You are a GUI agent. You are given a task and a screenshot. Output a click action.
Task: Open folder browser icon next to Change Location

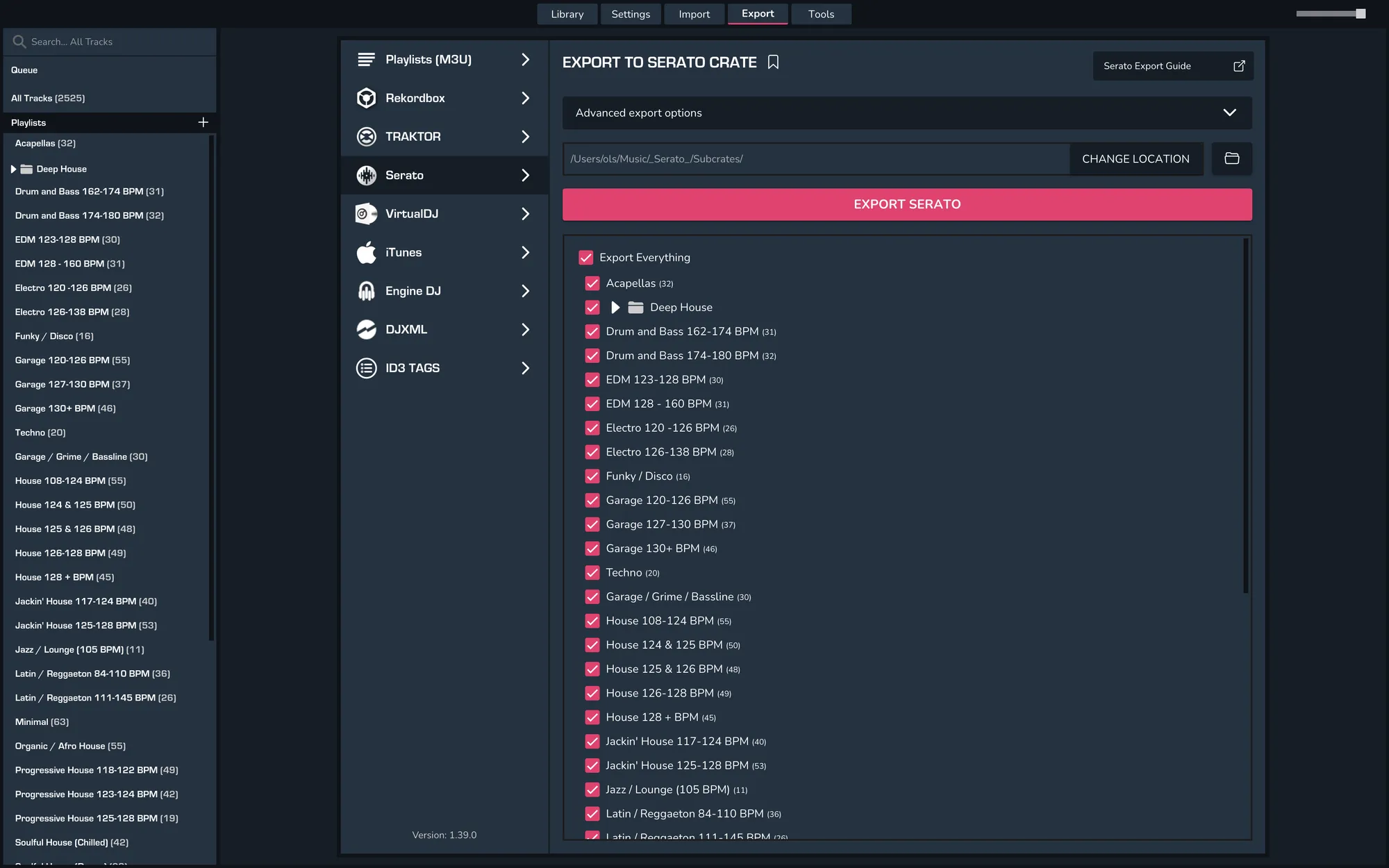(1231, 158)
